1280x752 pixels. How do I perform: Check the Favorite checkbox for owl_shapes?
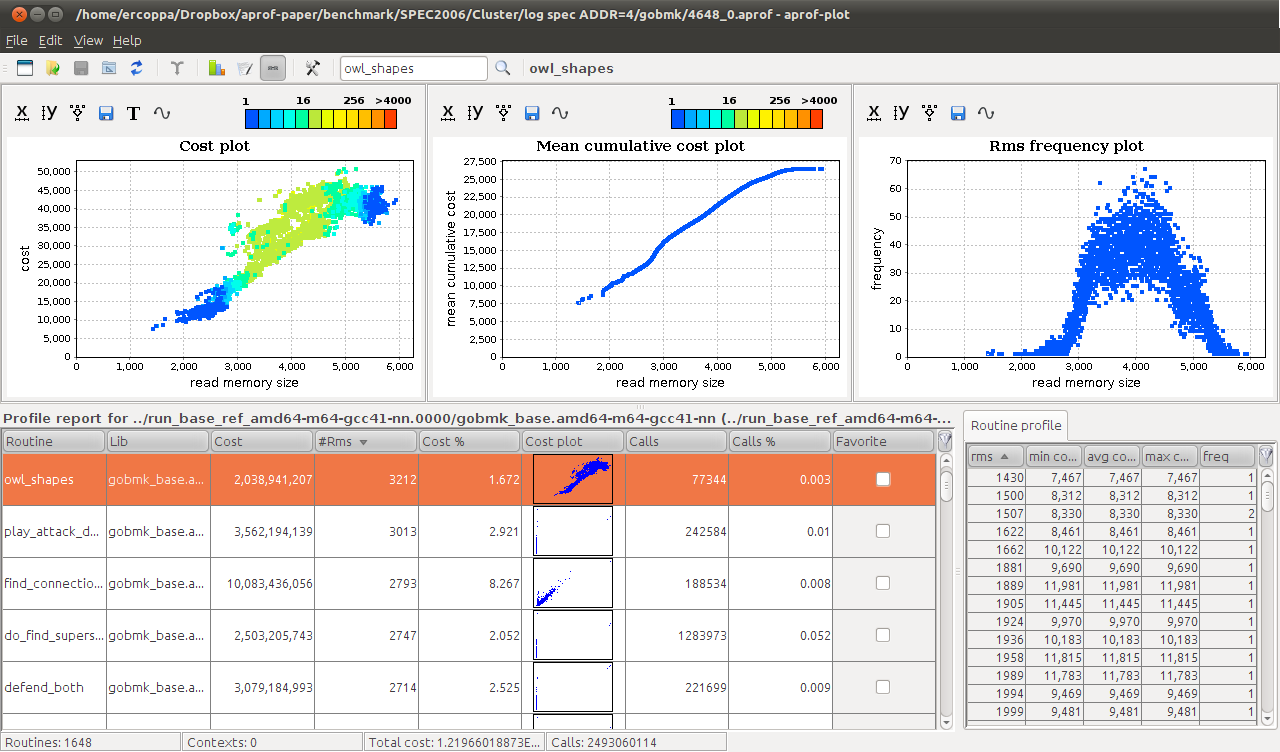(x=883, y=479)
